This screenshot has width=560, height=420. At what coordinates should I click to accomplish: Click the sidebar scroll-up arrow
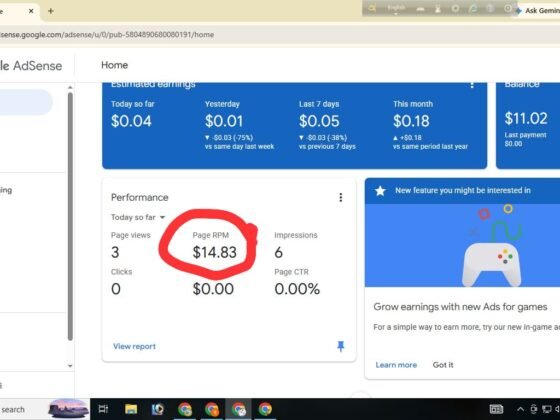pos(70,88)
